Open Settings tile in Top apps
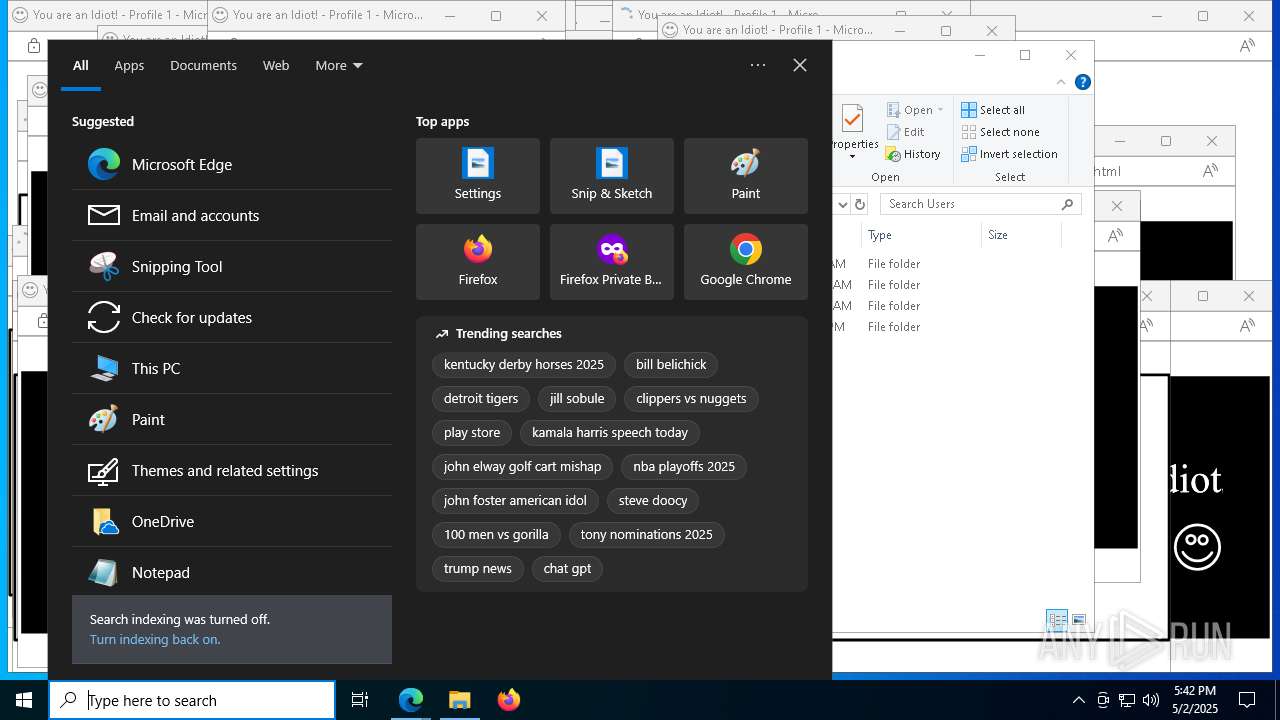The image size is (1280, 720). point(478,176)
